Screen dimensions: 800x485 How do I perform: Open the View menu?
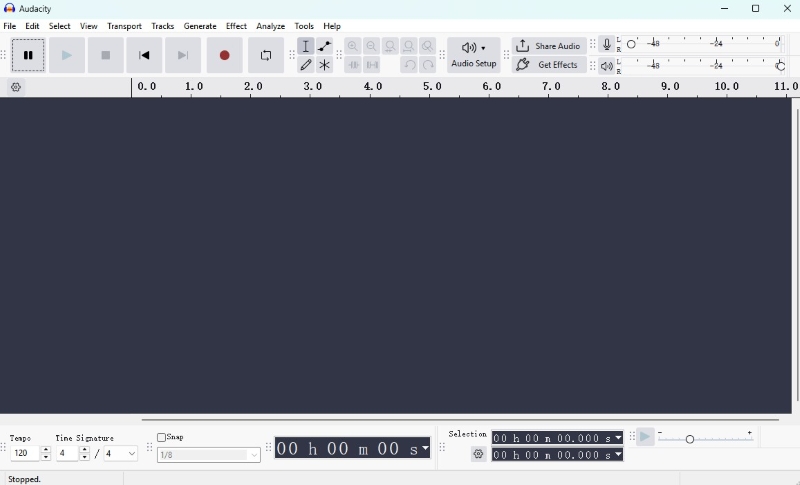click(88, 26)
